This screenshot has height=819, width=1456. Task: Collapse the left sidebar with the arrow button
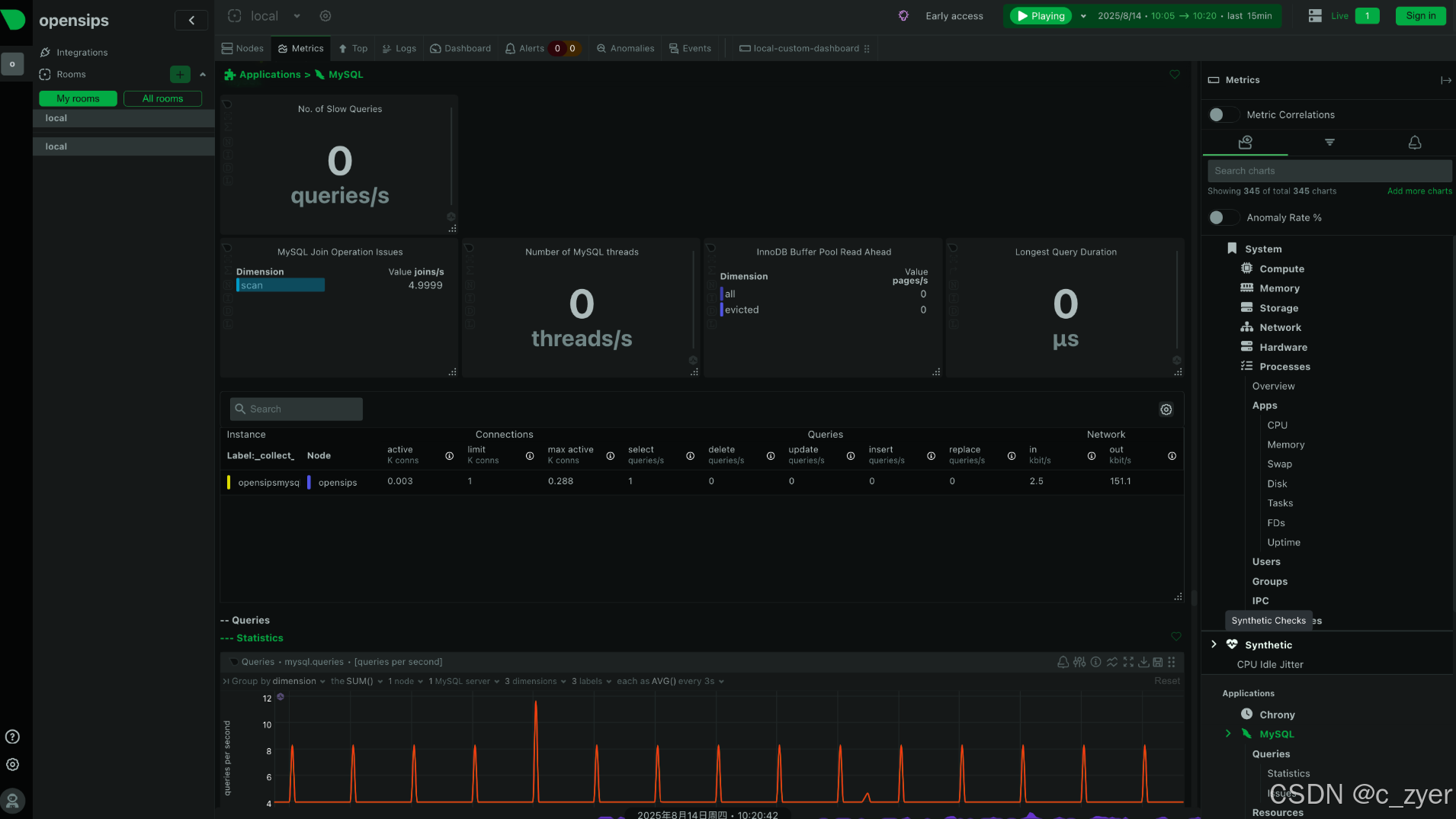point(191,21)
